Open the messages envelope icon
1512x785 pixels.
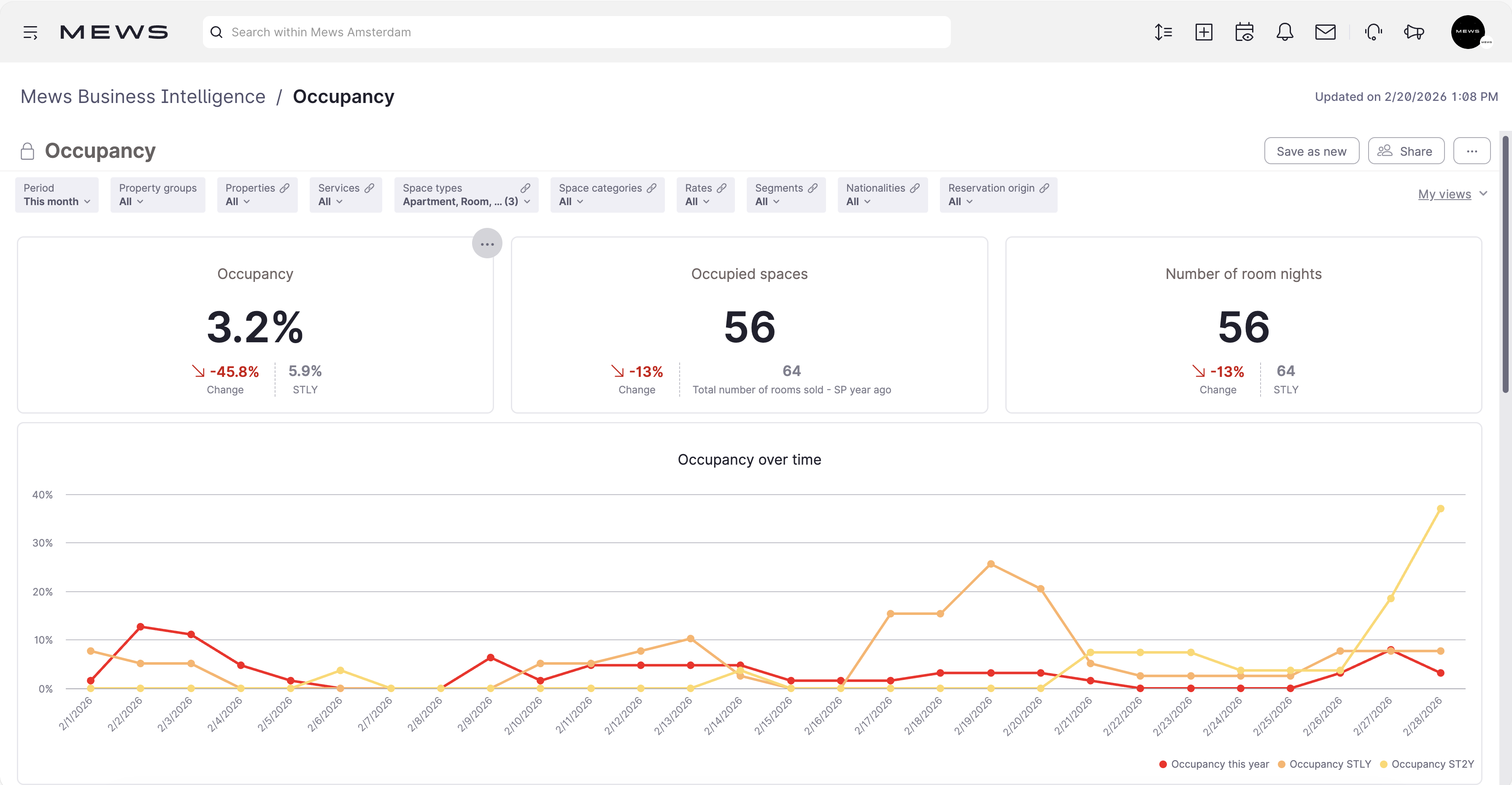point(1326,32)
